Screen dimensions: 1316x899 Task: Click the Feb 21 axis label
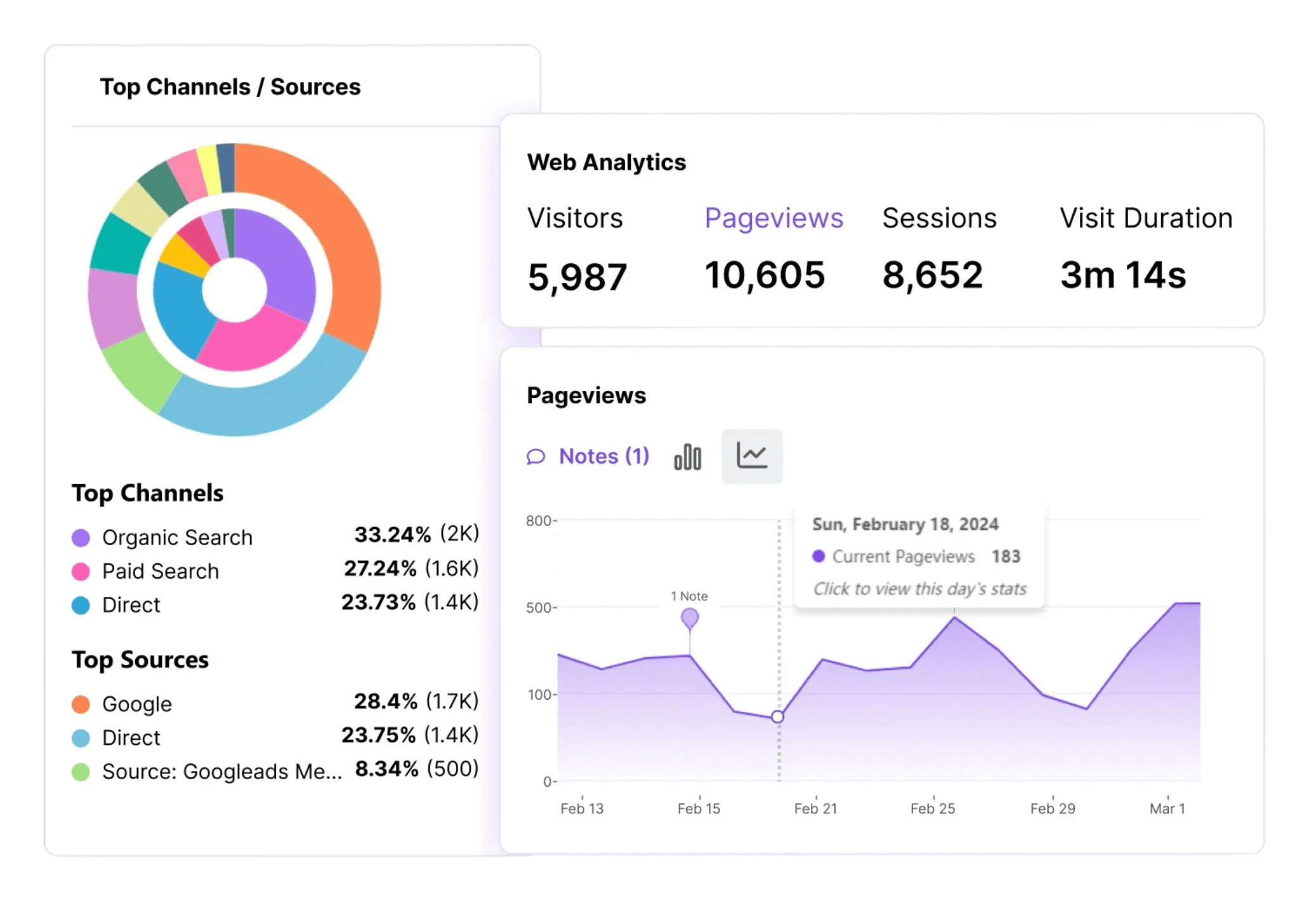point(815,808)
